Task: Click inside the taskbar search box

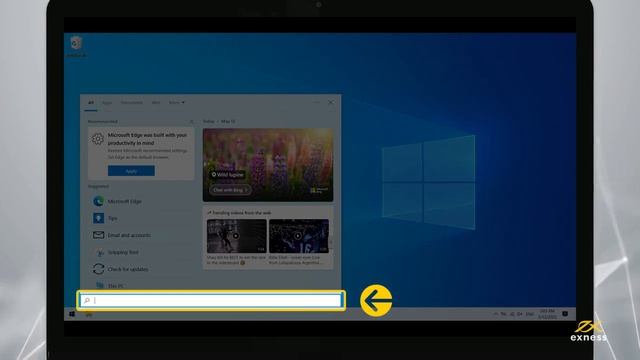Action: 211,300
